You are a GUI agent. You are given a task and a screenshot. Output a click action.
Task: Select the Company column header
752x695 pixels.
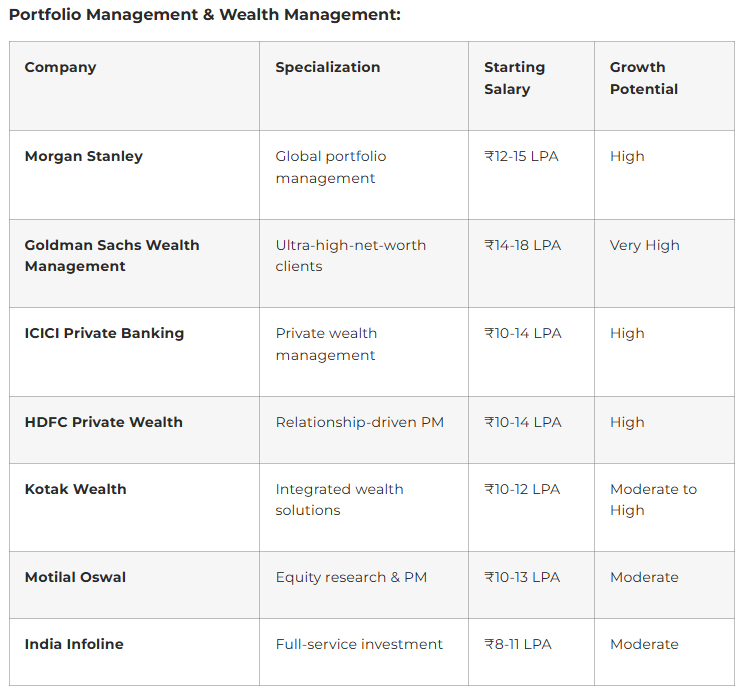pos(61,67)
